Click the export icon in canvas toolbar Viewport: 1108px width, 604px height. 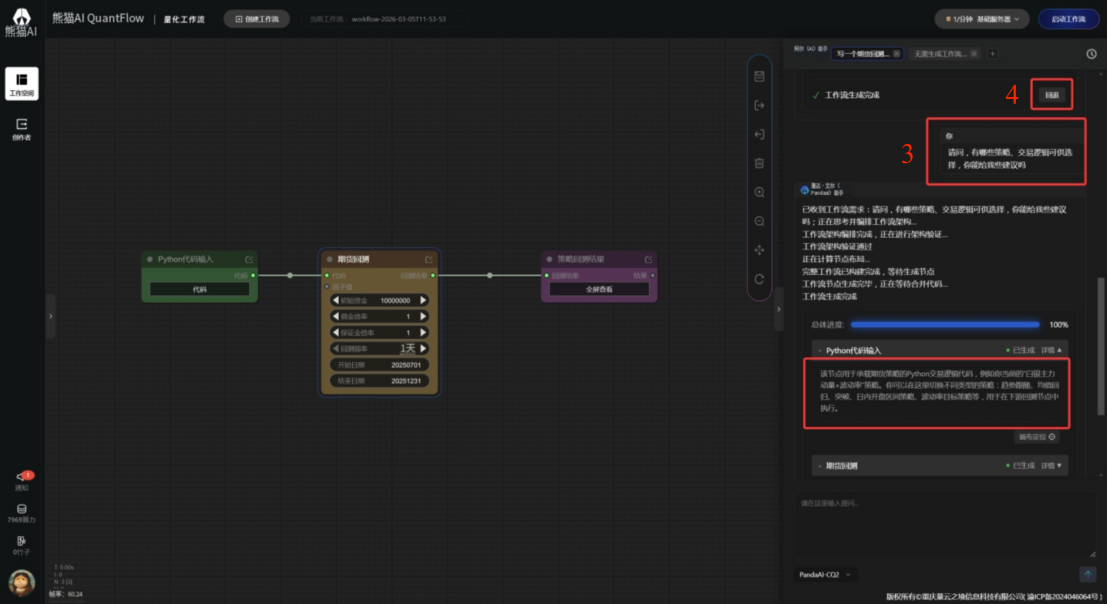760,105
